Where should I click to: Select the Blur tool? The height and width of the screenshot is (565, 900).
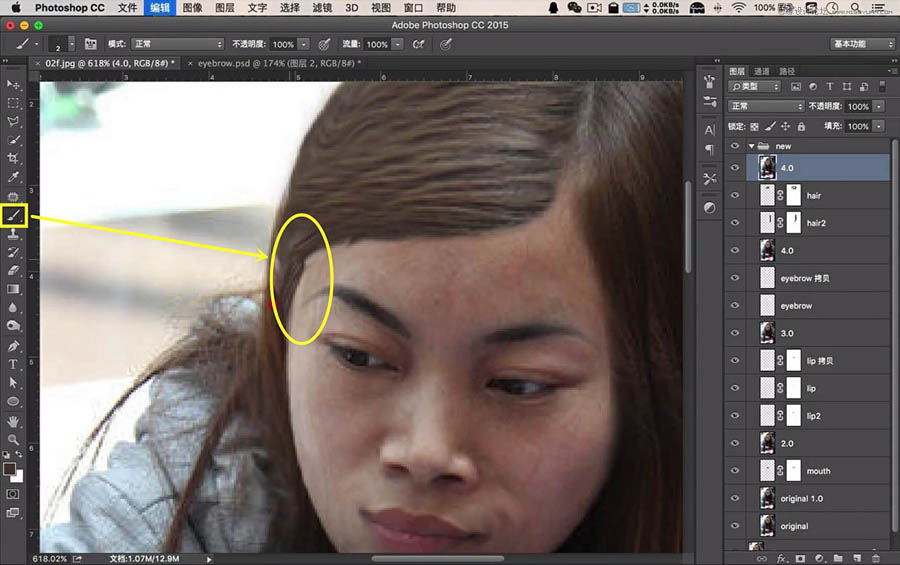[x=13, y=307]
